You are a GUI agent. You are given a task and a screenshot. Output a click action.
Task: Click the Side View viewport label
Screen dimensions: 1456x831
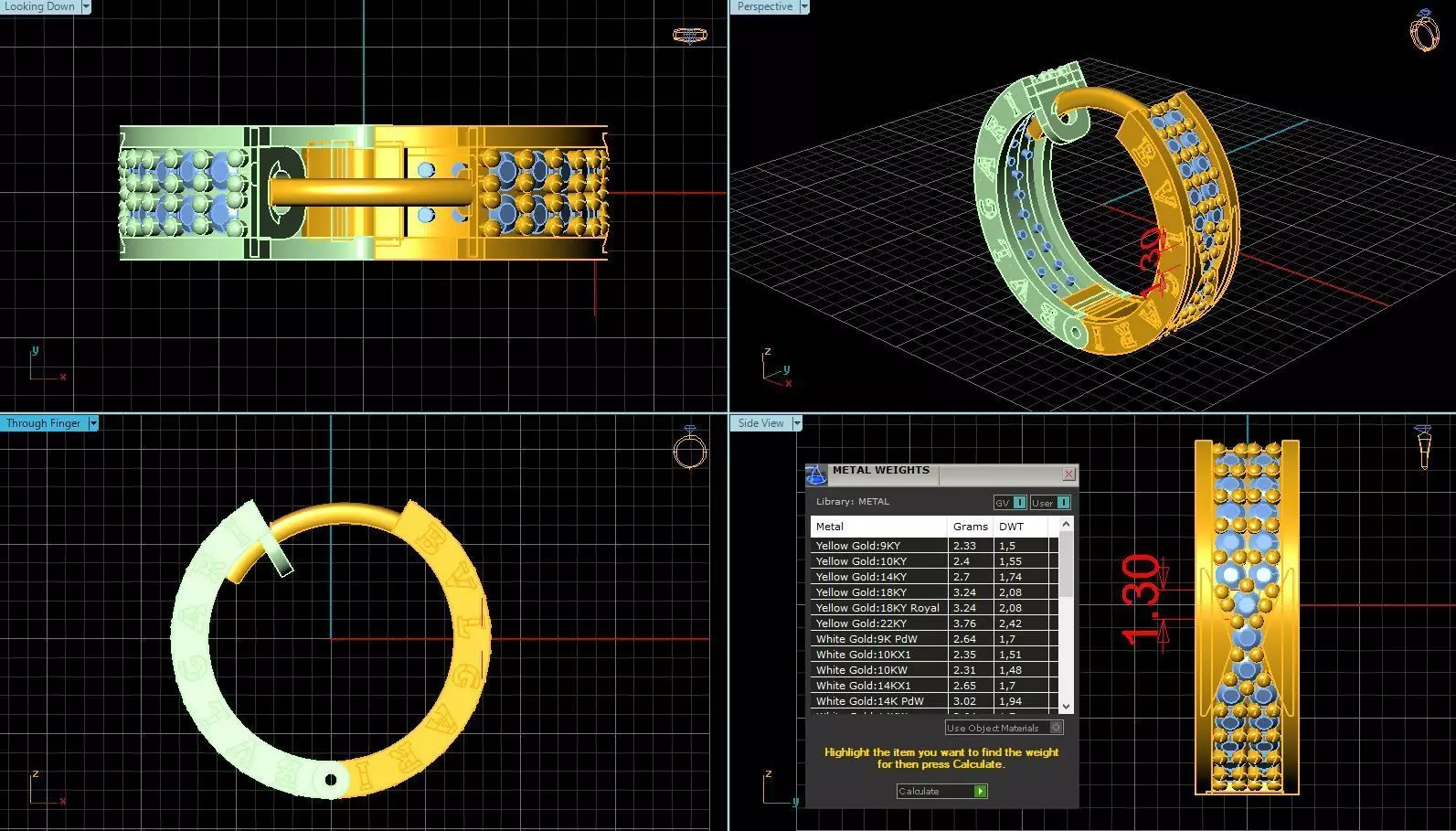(761, 423)
